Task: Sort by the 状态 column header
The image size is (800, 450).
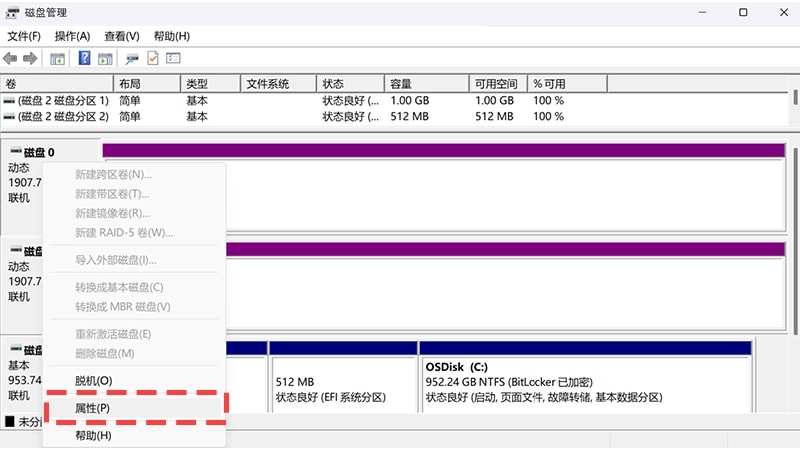Action: coord(351,84)
